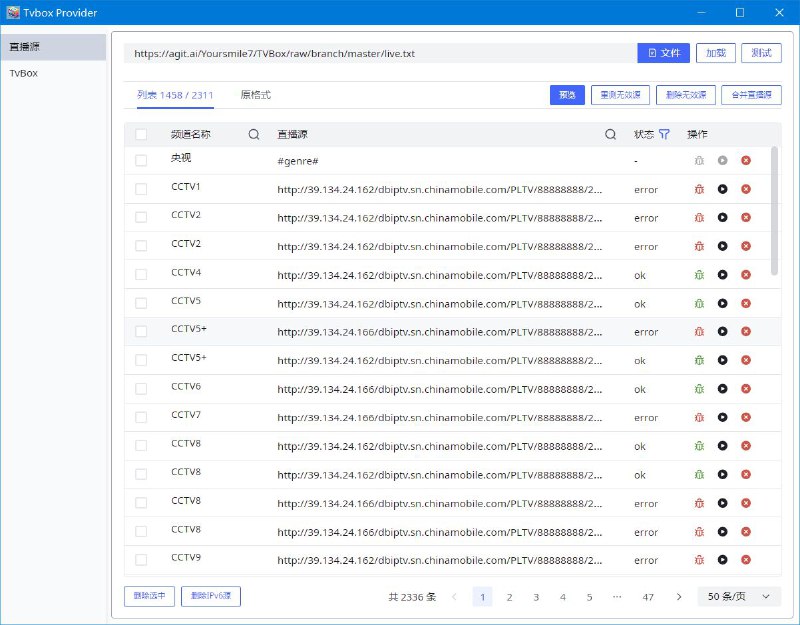This screenshot has height=625, width=800.
Task: Click the live.txt URL input field
Action: coord(380,52)
